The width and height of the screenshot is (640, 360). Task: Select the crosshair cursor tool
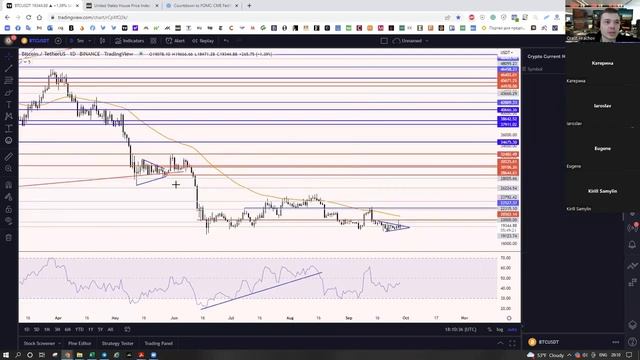(x=9, y=56)
